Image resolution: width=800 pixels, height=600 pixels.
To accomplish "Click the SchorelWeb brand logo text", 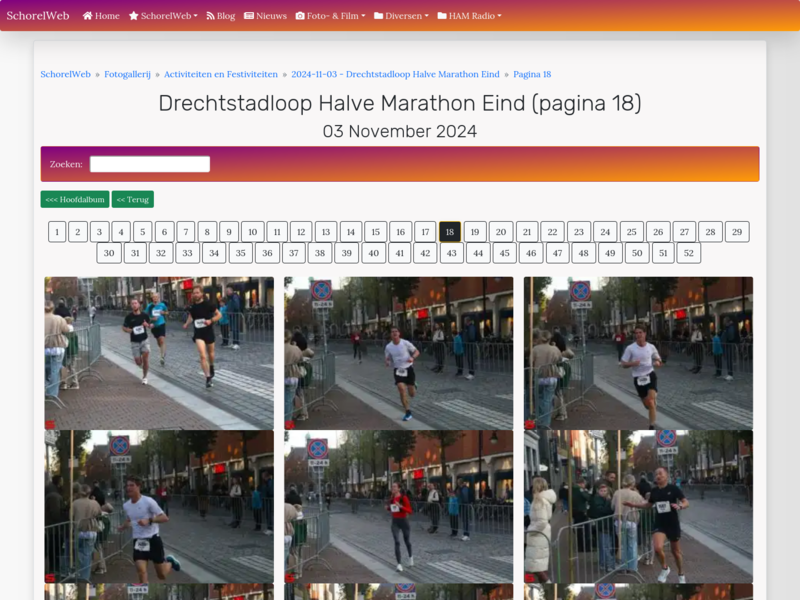I will (x=38, y=16).
